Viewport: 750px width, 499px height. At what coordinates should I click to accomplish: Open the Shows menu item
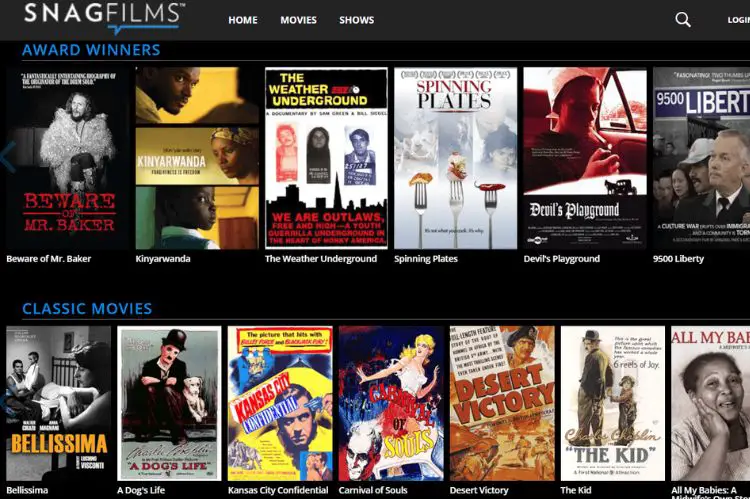pyautogui.click(x=357, y=20)
